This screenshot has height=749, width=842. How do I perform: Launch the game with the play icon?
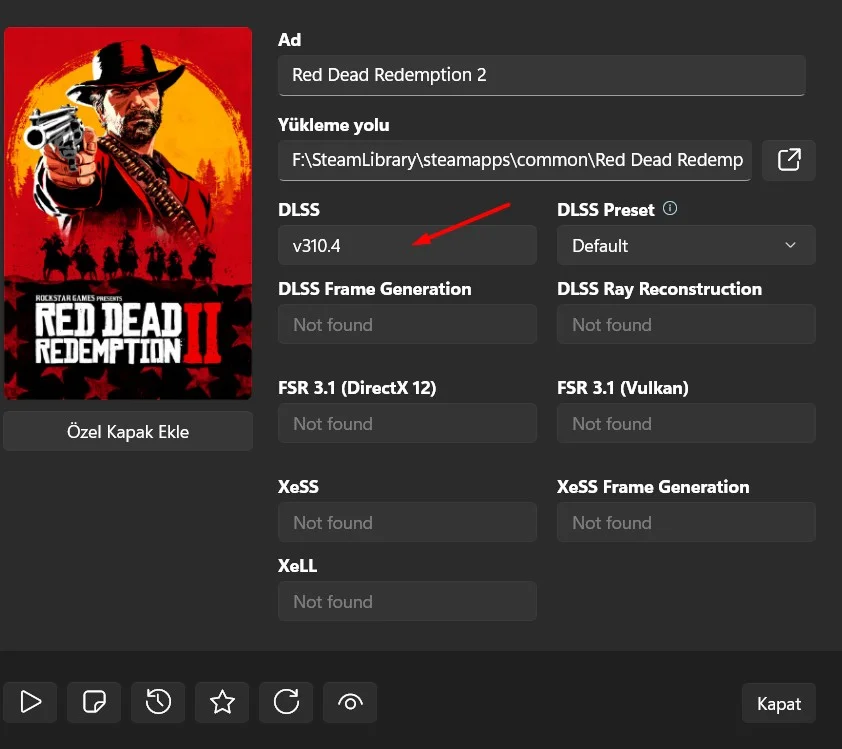30,702
